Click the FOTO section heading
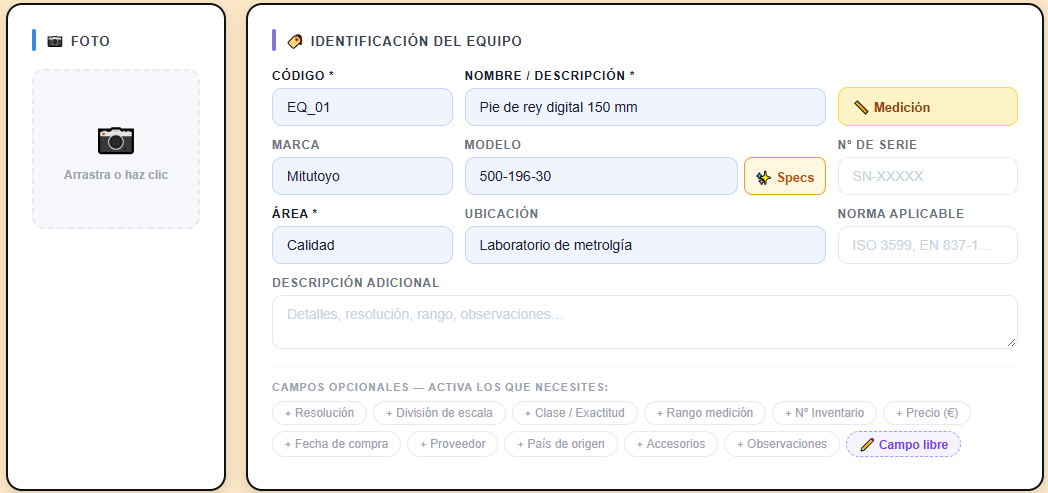Screen dimensions: 1048x493 tap(90, 41)
